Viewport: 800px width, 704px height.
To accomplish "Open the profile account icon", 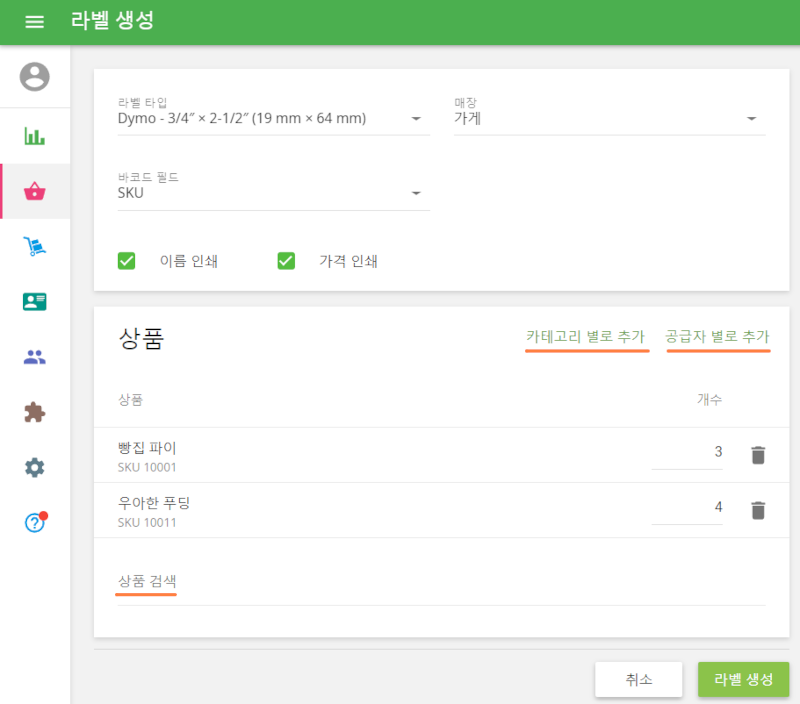I will [x=34, y=77].
